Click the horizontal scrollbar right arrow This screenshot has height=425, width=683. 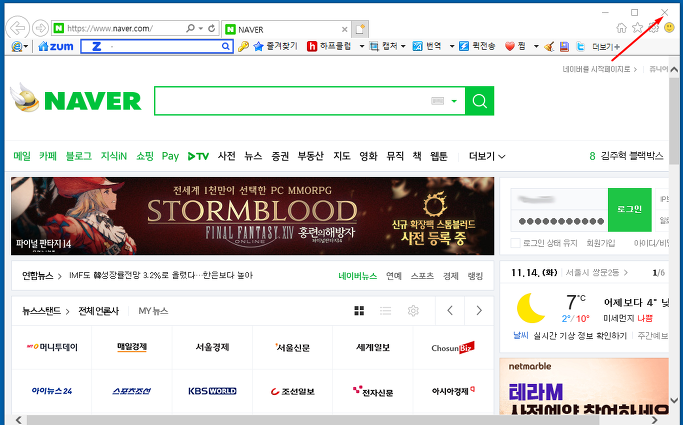click(x=654, y=420)
